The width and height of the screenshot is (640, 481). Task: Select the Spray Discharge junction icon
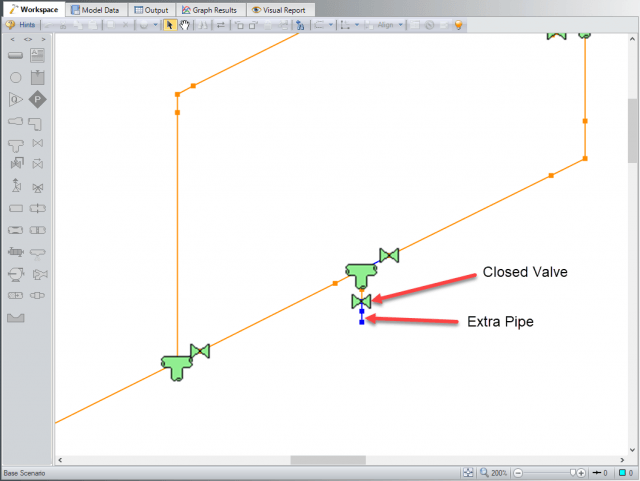pyautogui.click(x=38, y=254)
